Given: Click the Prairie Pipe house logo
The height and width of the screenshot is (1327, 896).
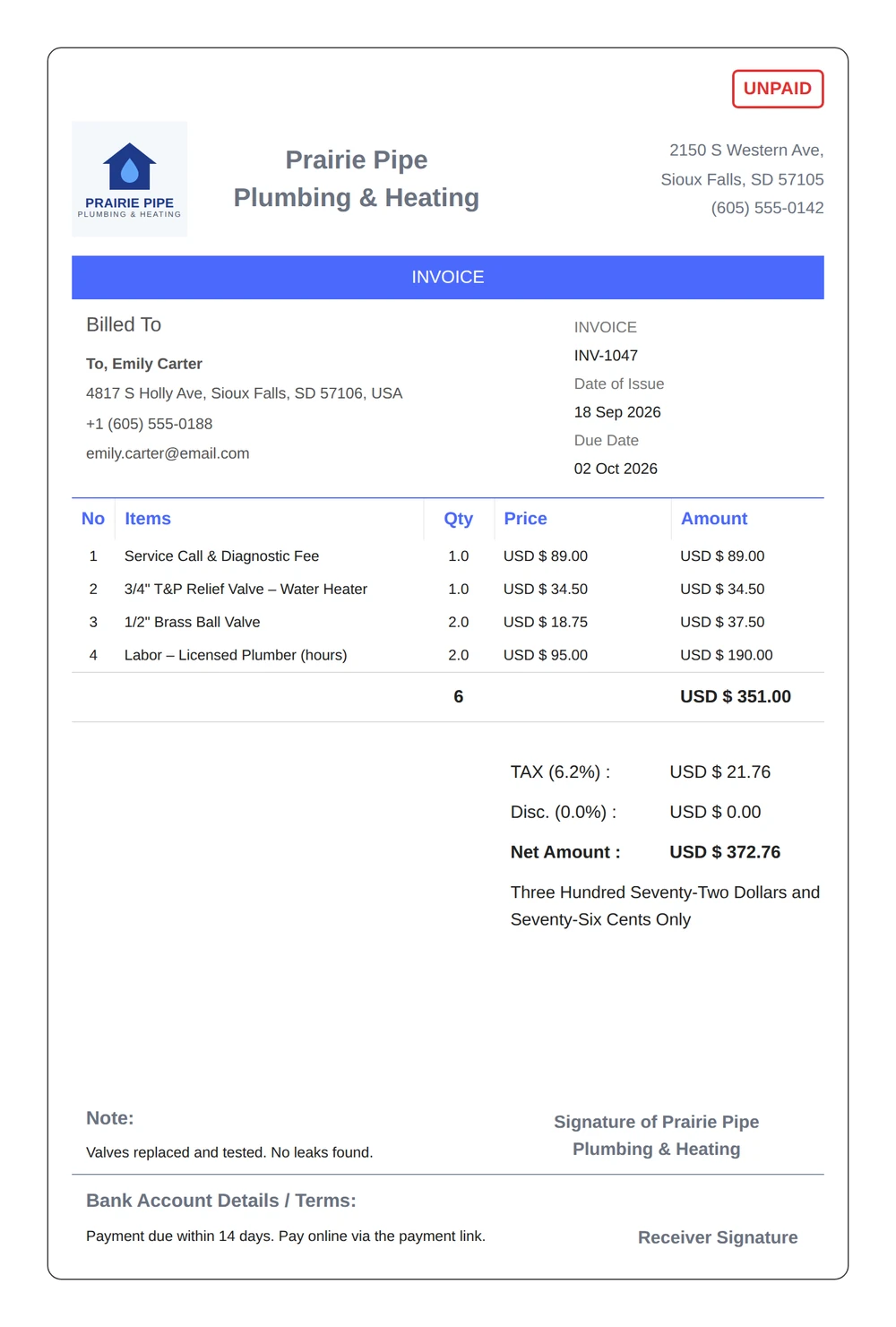Looking at the screenshot, I should (x=130, y=179).
